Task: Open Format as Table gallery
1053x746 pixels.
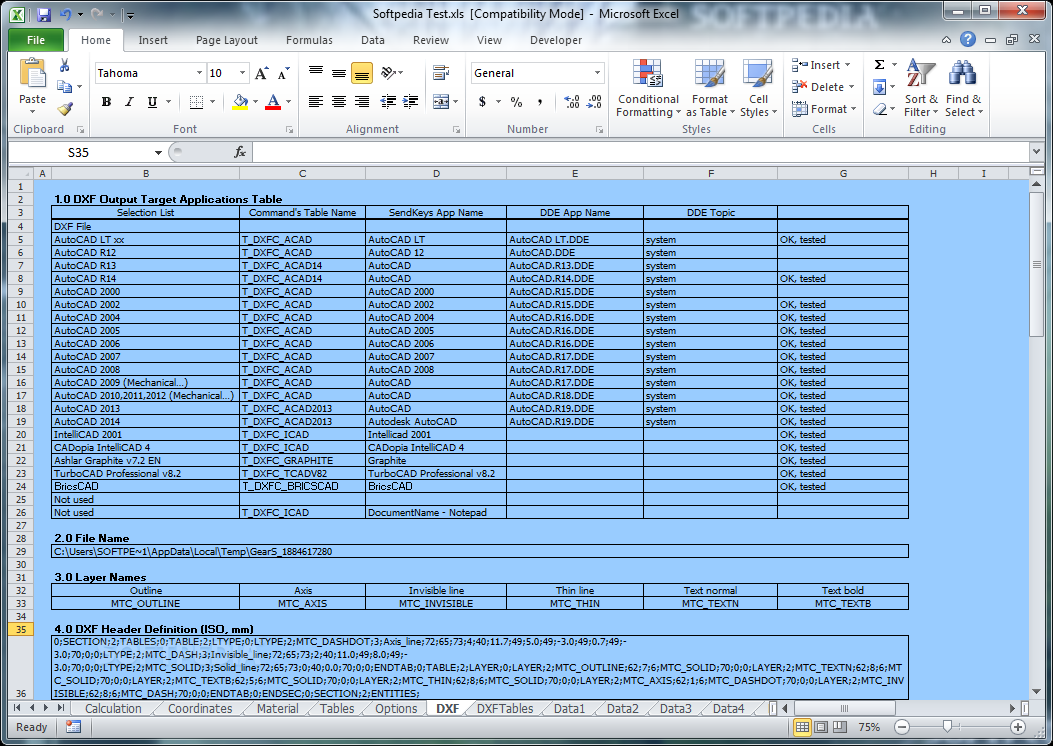Action: coord(710,88)
